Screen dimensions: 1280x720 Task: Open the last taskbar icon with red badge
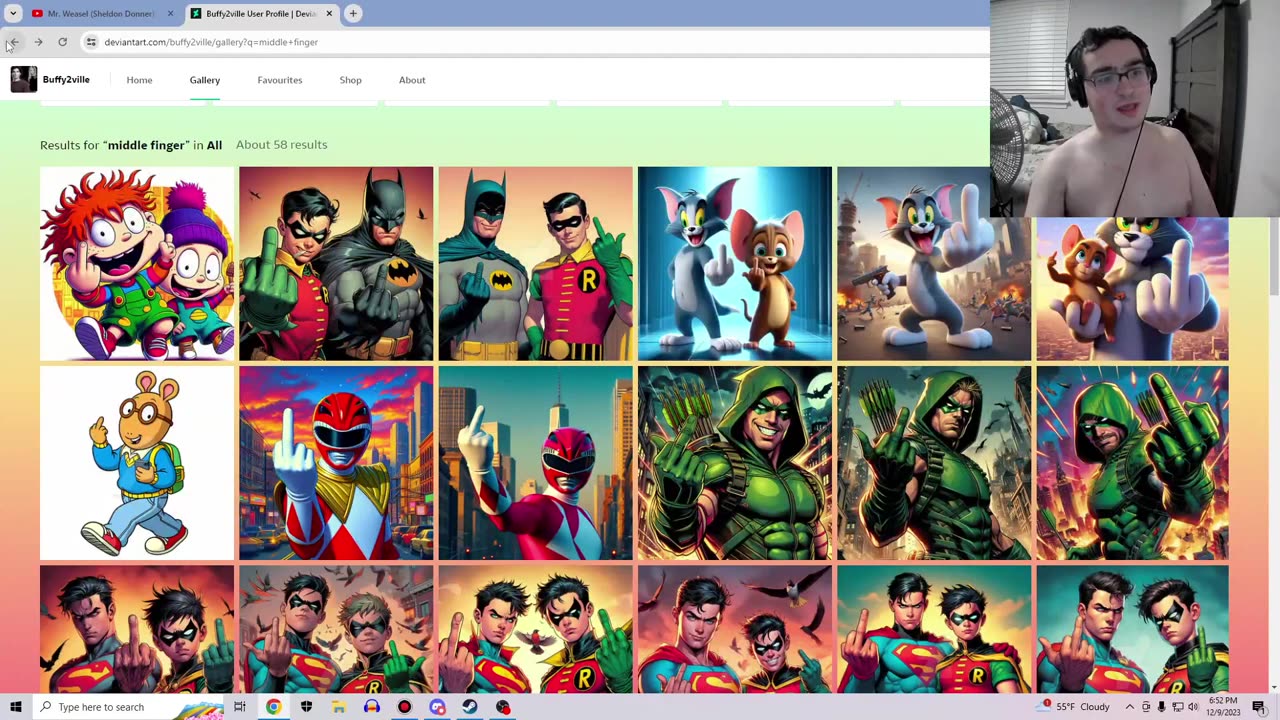[503, 707]
